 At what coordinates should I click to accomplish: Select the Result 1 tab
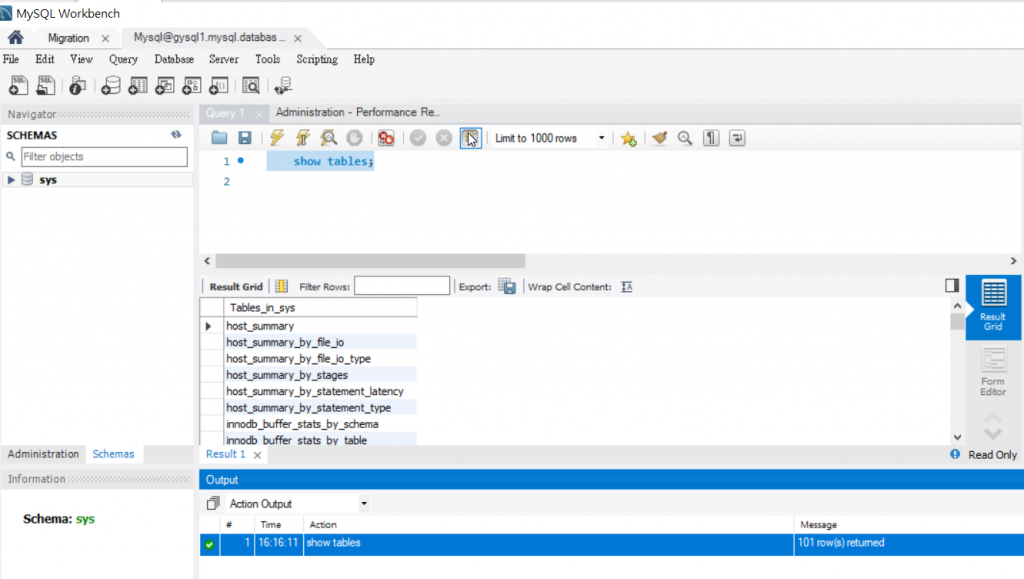pyautogui.click(x=225, y=454)
